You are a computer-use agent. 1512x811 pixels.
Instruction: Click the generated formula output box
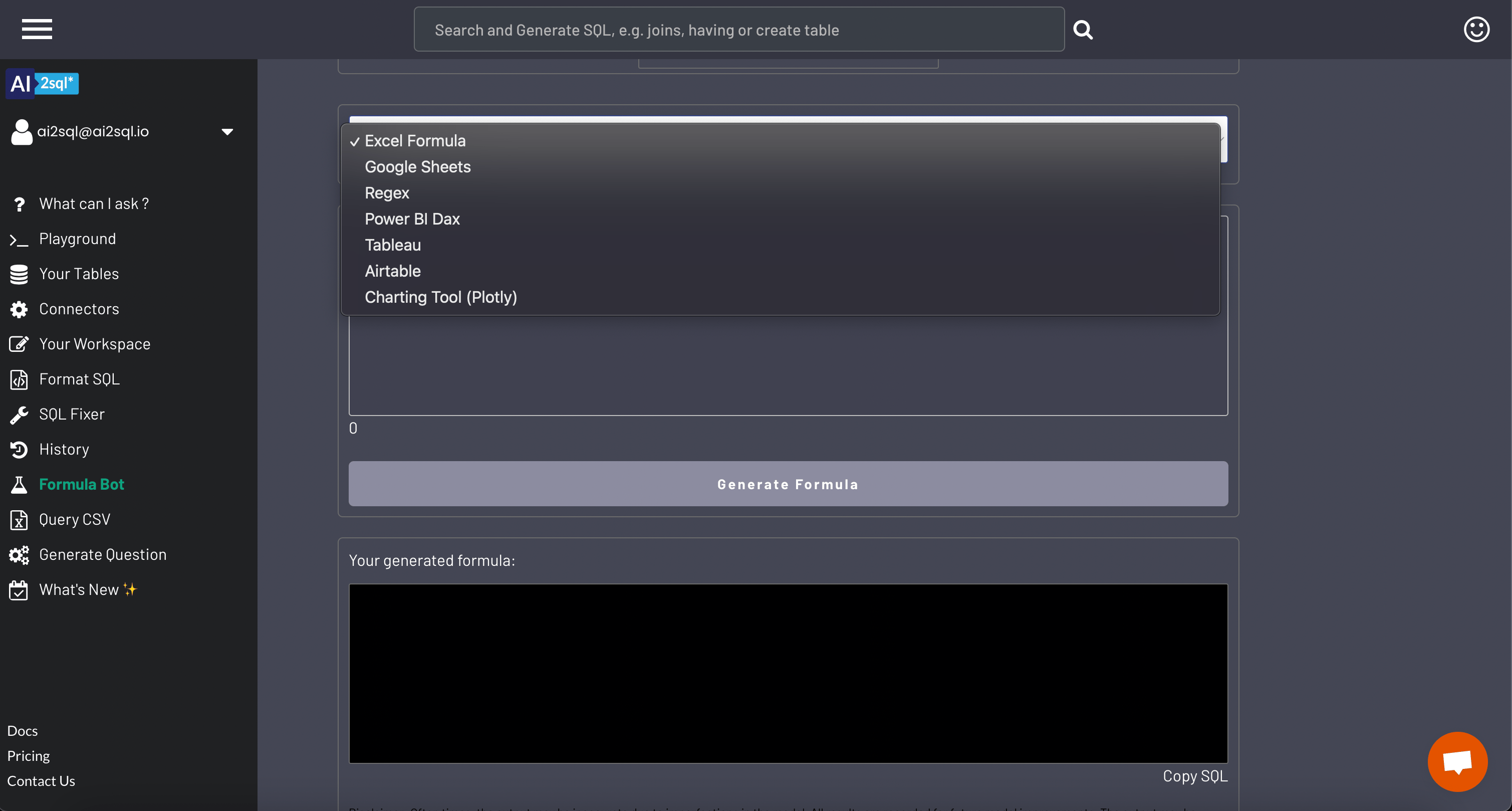pos(788,674)
